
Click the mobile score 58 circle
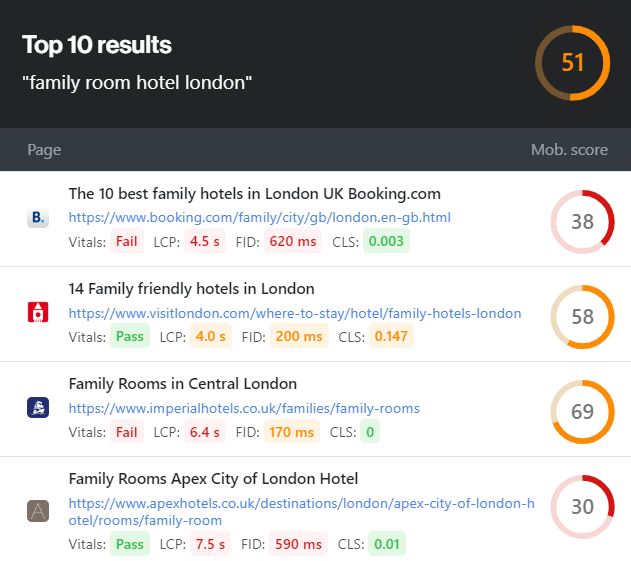point(582,317)
